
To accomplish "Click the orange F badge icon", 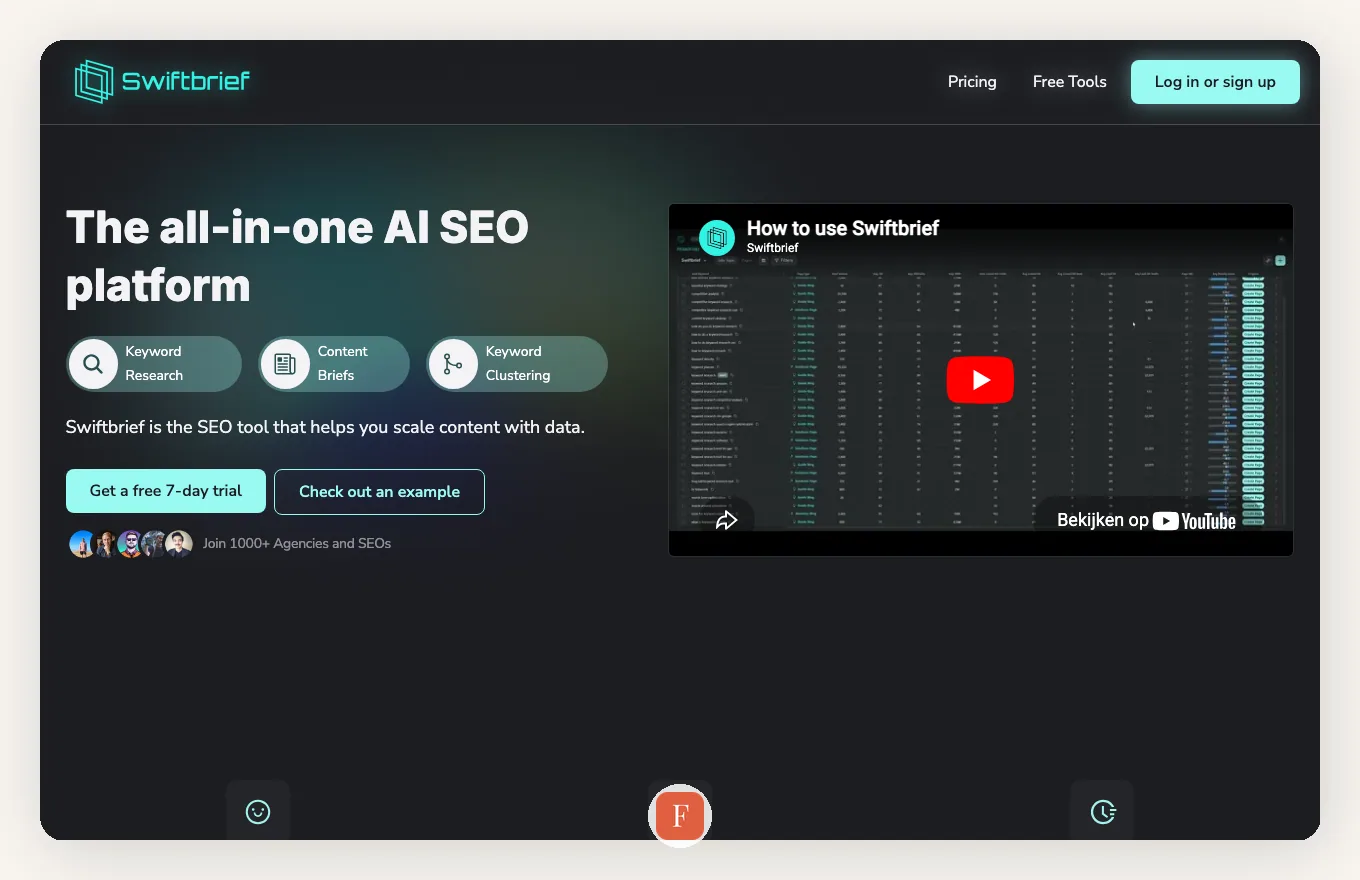I will (x=680, y=816).
